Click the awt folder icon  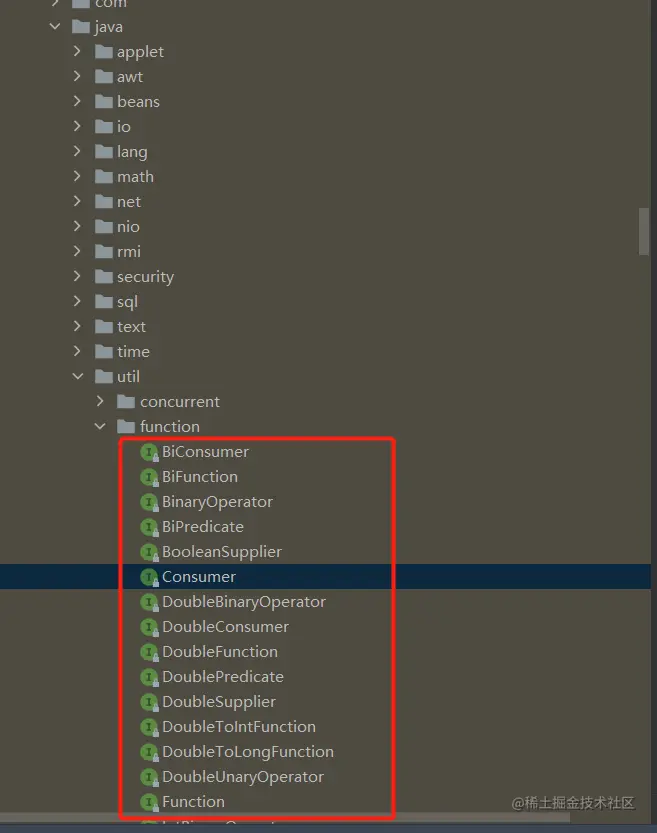(104, 76)
